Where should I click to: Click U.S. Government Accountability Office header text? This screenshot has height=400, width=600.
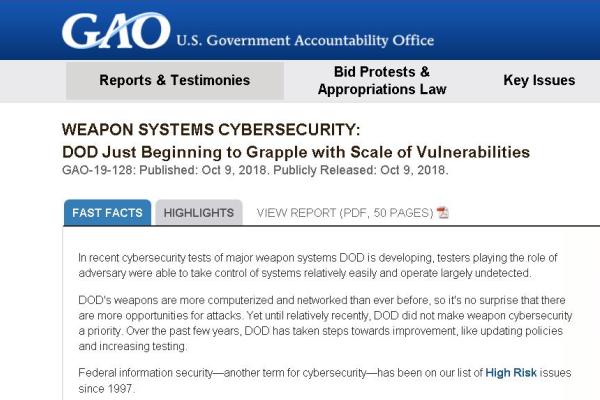pyautogui.click(x=305, y=41)
